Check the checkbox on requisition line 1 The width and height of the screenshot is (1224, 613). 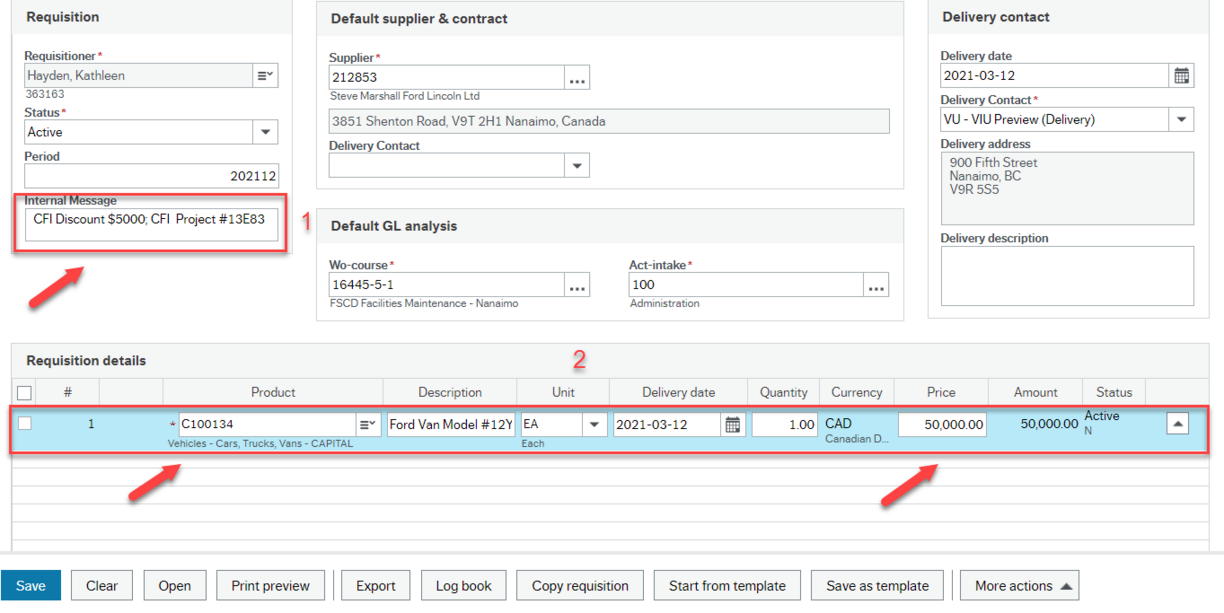pyautogui.click(x=27, y=424)
